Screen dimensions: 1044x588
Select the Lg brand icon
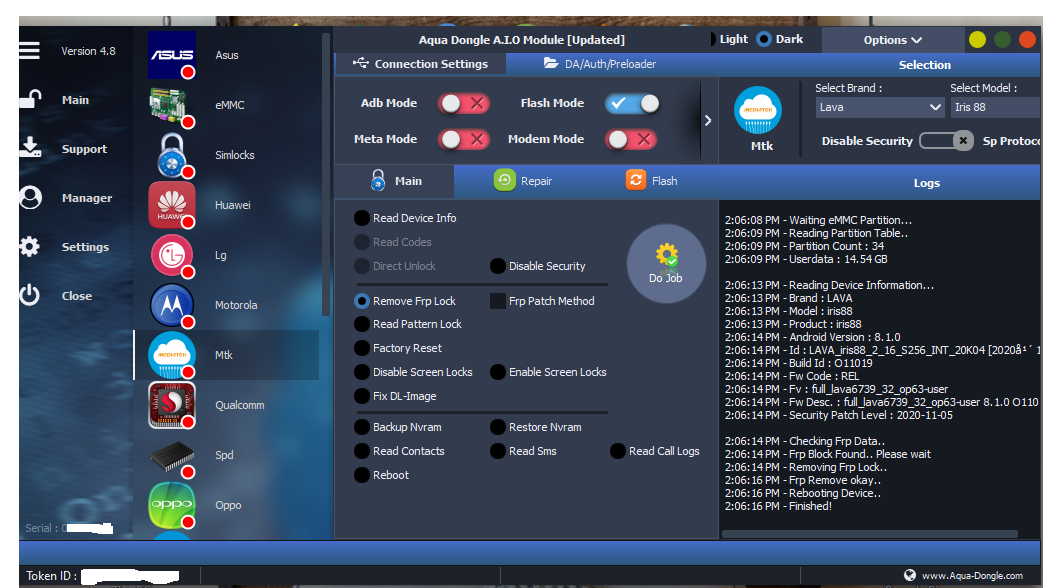[172, 255]
